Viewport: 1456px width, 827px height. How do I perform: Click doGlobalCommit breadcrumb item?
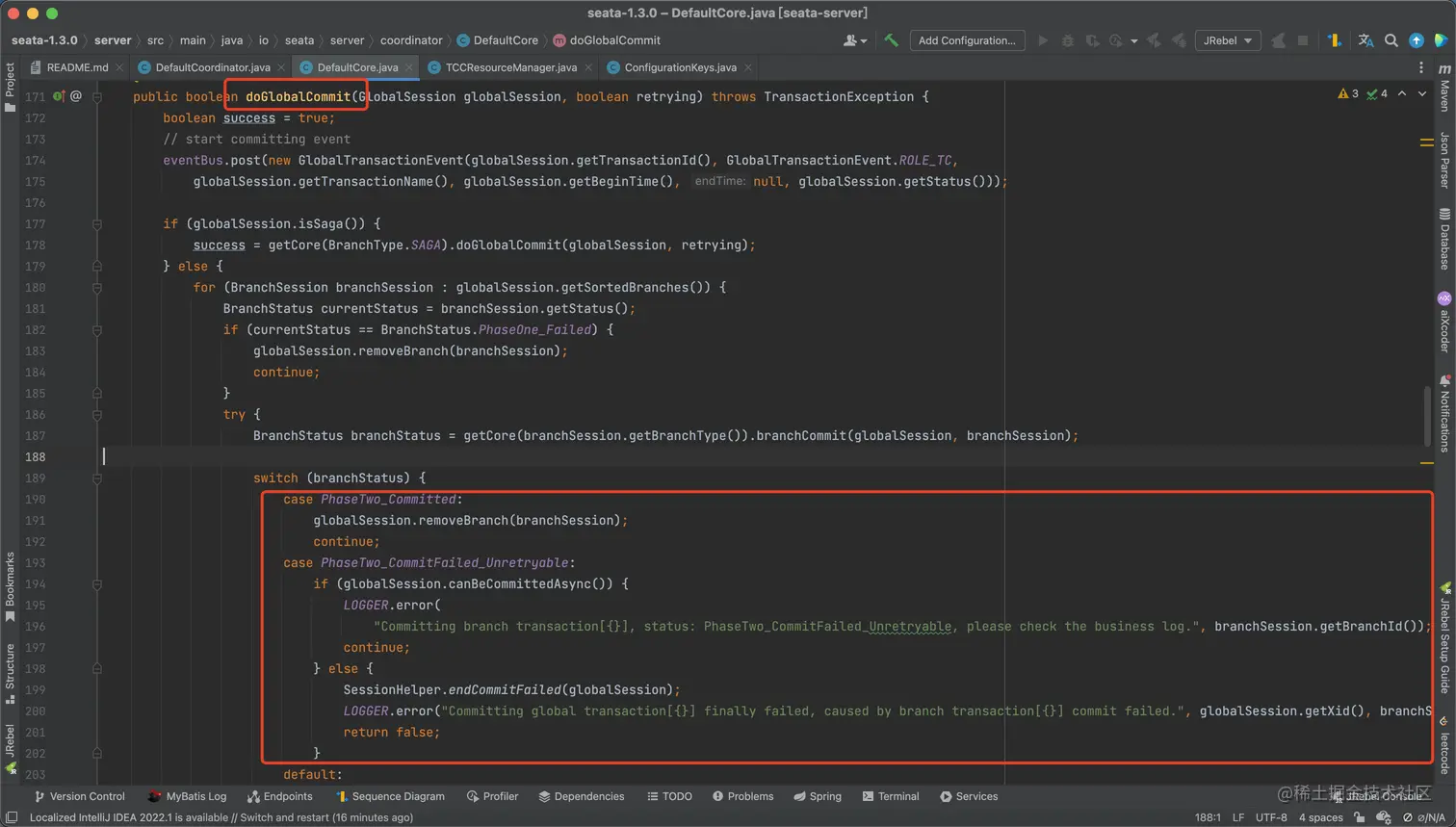607,40
